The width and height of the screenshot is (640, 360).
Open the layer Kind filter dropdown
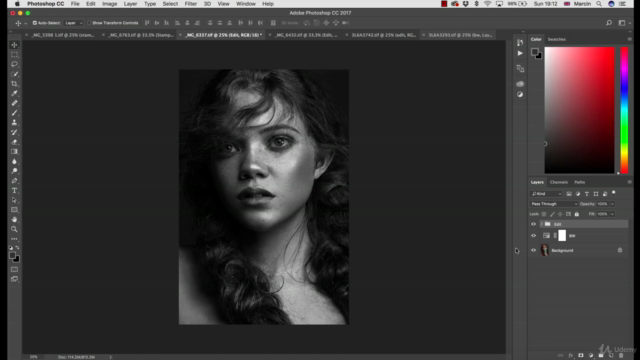coord(546,194)
